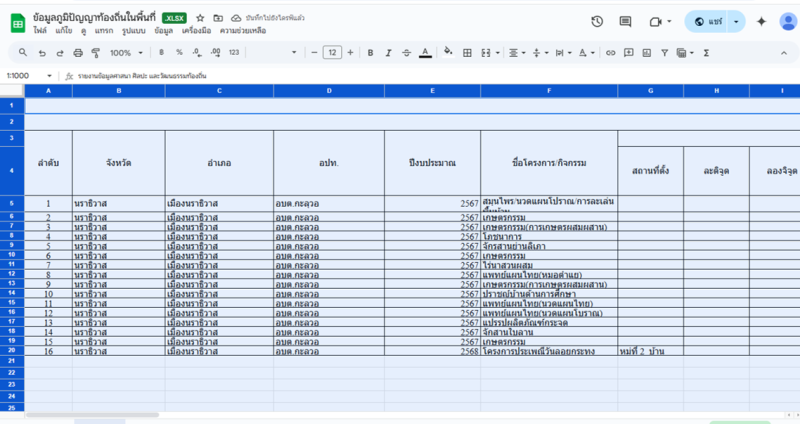Click the minus to decrease font size

tap(314, 53)
